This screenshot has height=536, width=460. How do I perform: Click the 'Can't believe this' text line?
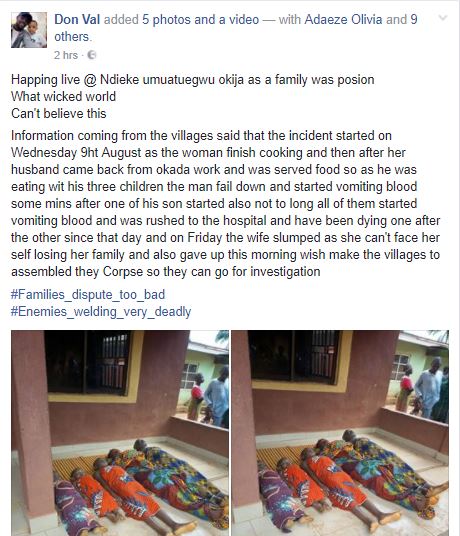58,113
